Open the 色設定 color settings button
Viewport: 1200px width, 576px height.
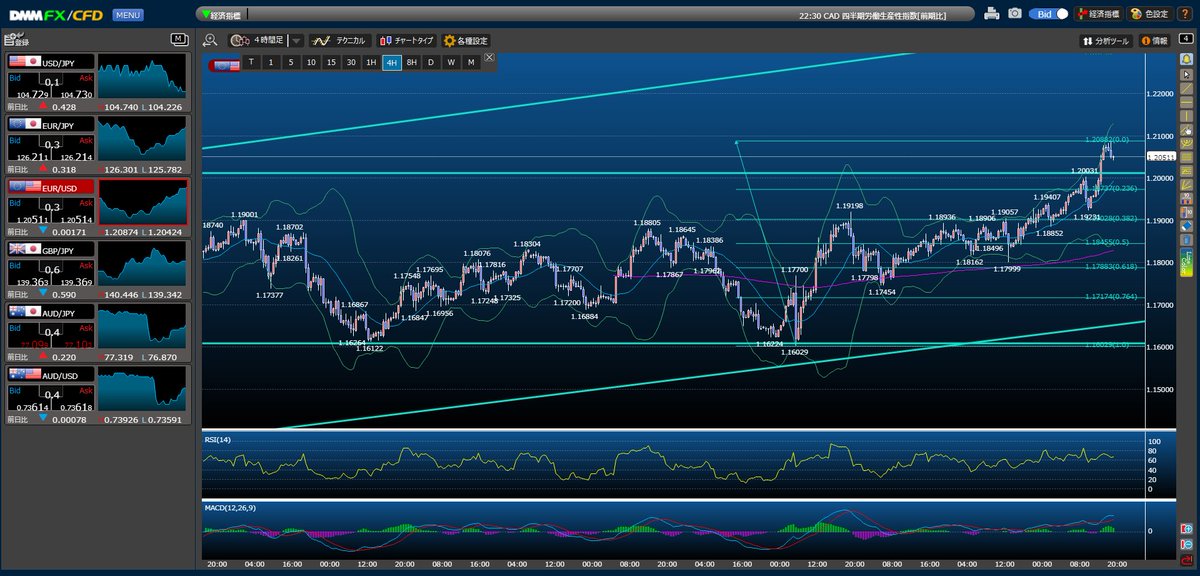click(1150, 14)
